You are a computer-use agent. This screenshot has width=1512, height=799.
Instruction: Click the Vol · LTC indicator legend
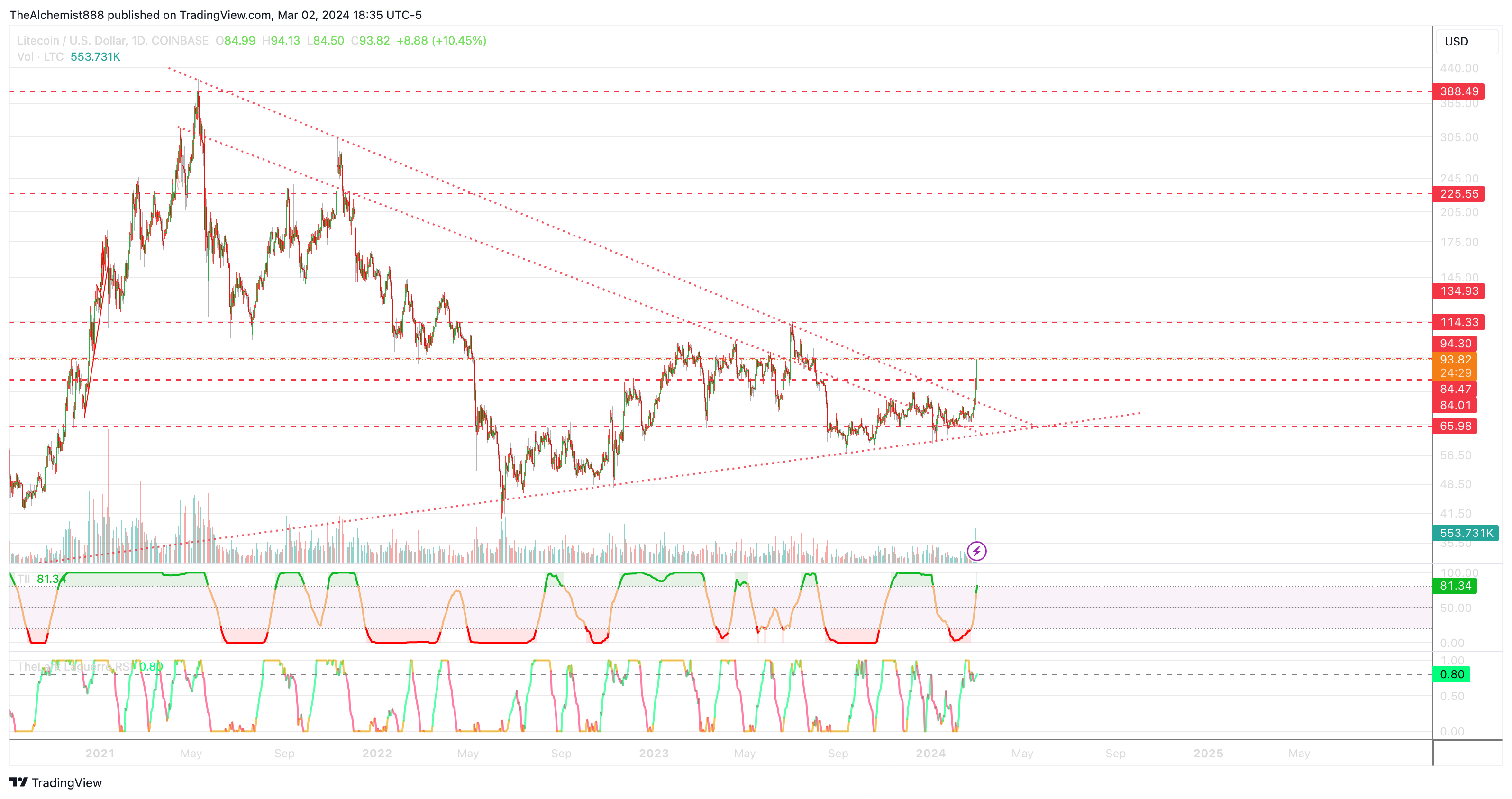40,56
